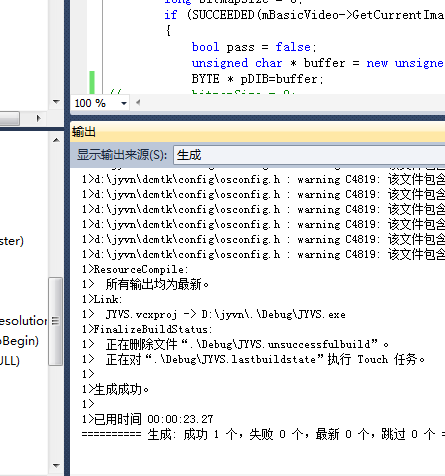Click the output line 所有输出均为最新。

click(x=145, y=284)
